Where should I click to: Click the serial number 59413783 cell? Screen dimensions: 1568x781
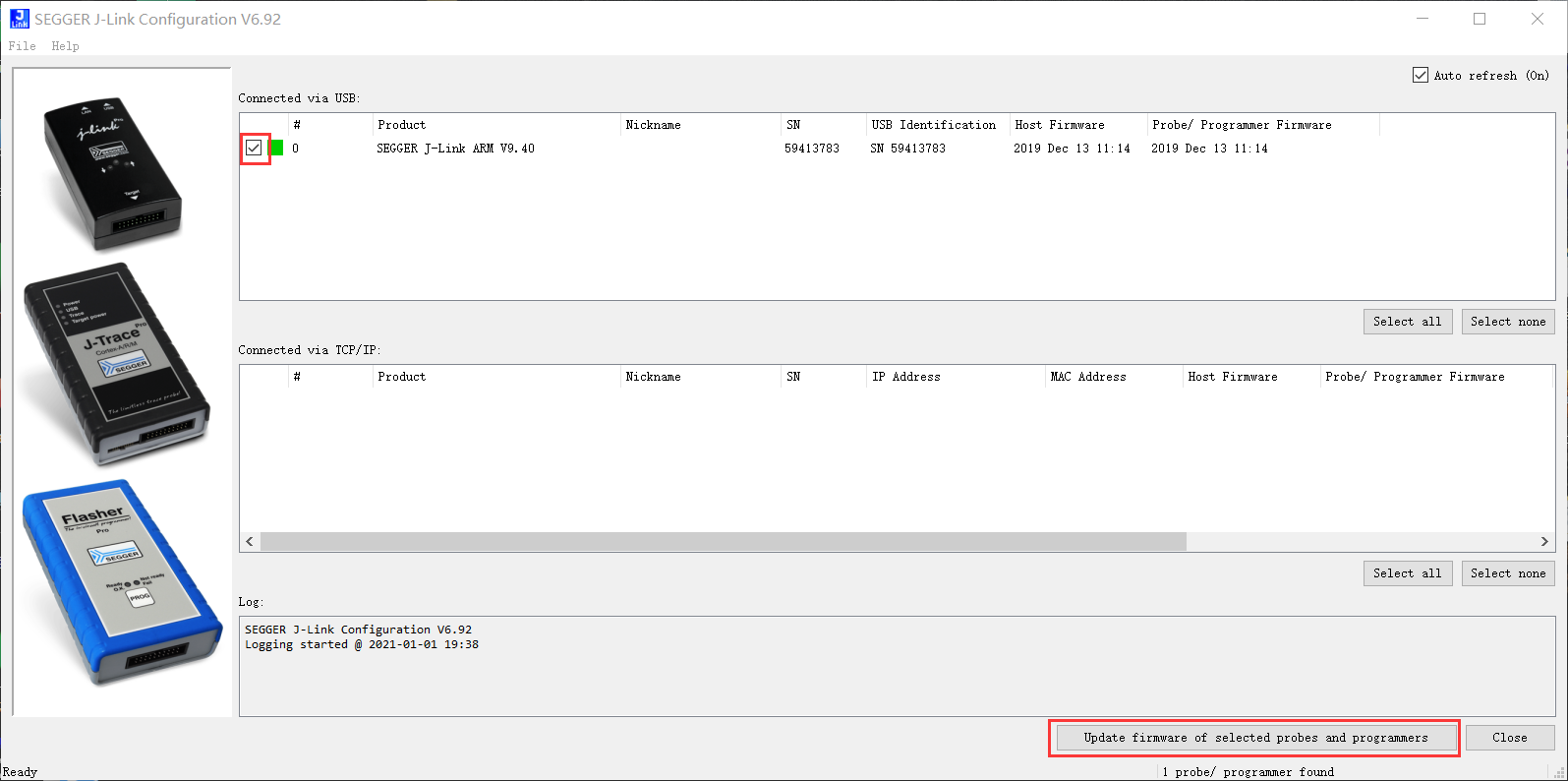[x=812, y=149]
